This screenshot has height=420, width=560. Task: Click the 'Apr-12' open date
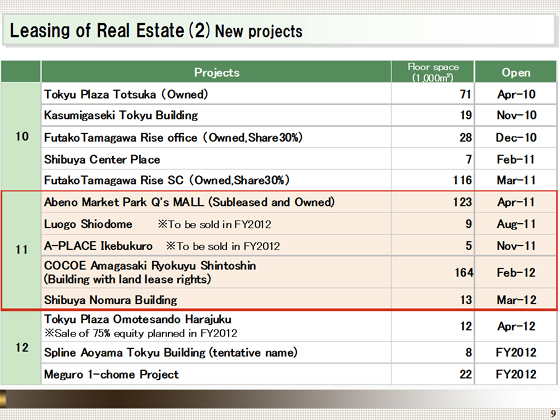tap(516, 326)
